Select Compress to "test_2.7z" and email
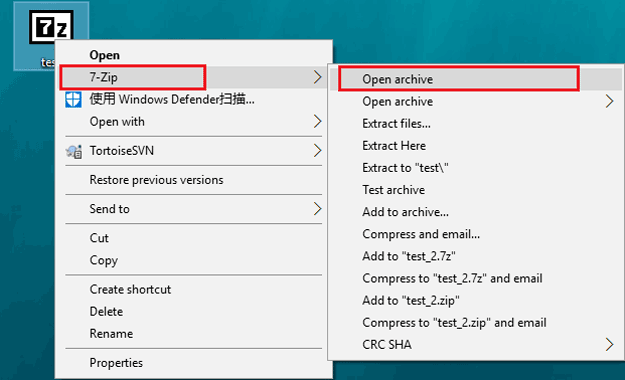625x380 pixels. pyautogui.click(x=452, y=278)
